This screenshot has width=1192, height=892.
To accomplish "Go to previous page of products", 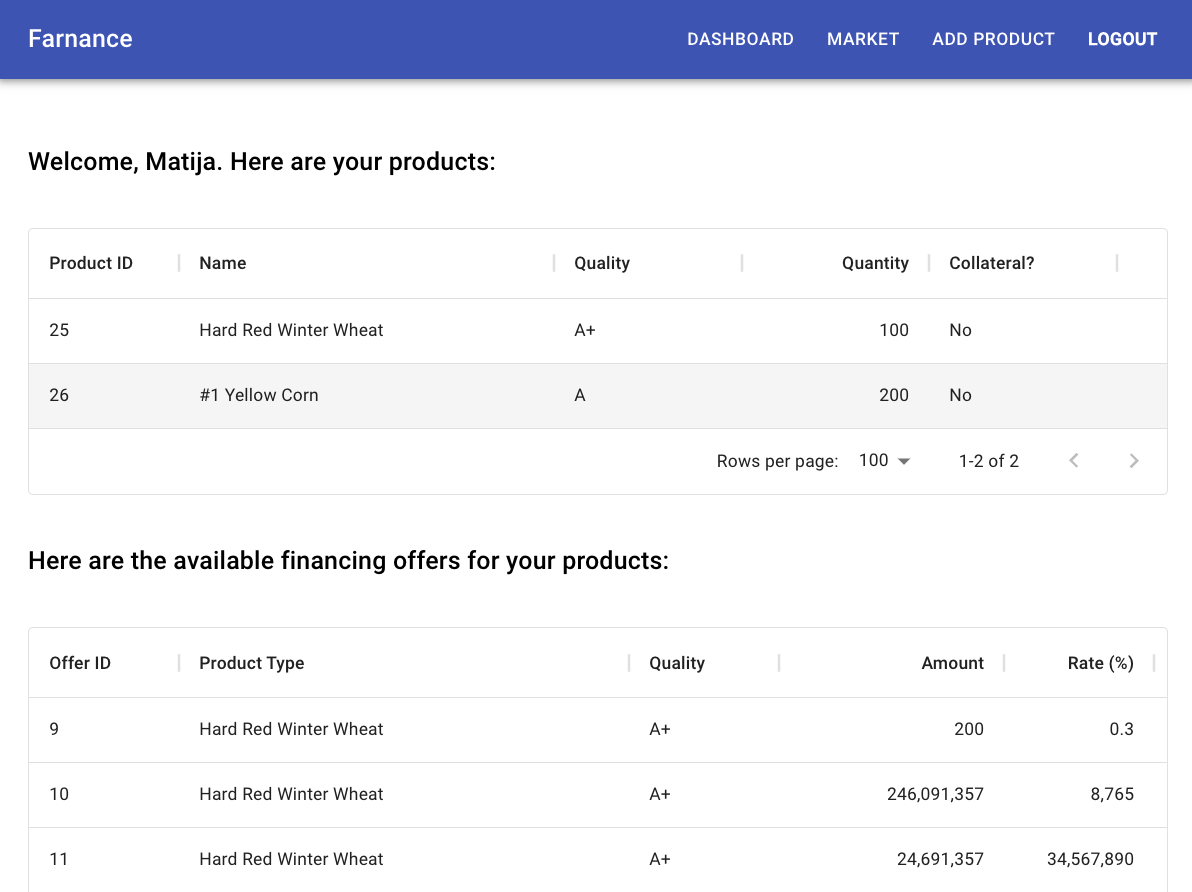I will [1073, 461].
